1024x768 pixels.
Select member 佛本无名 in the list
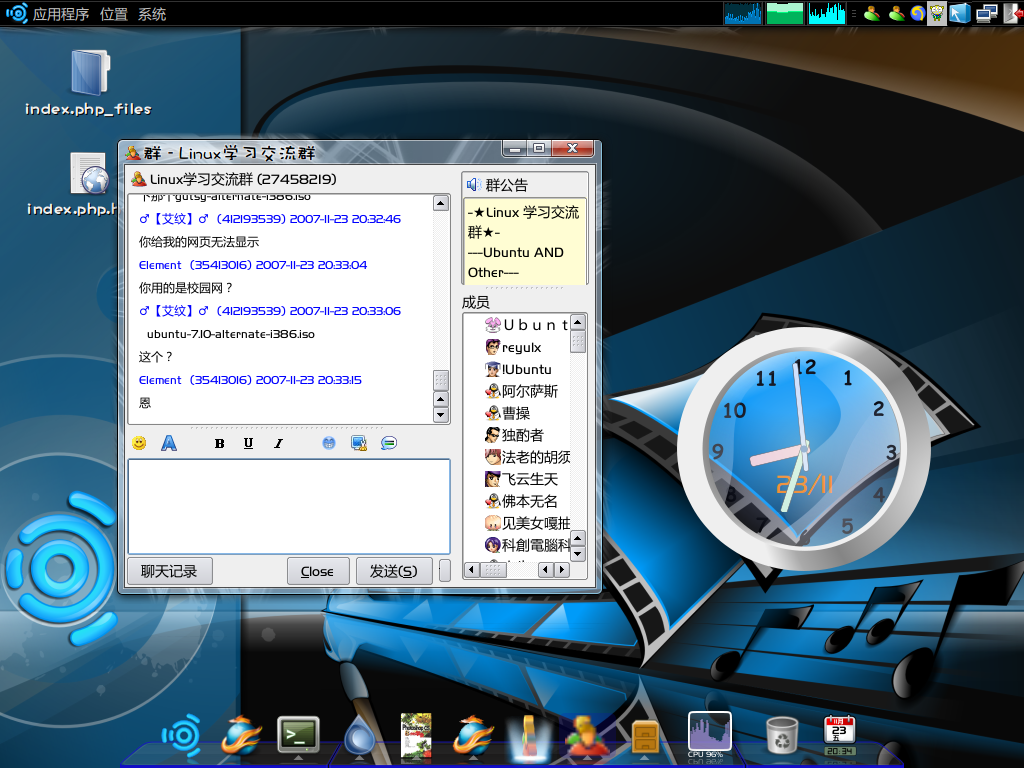click(x=521, y=501)
